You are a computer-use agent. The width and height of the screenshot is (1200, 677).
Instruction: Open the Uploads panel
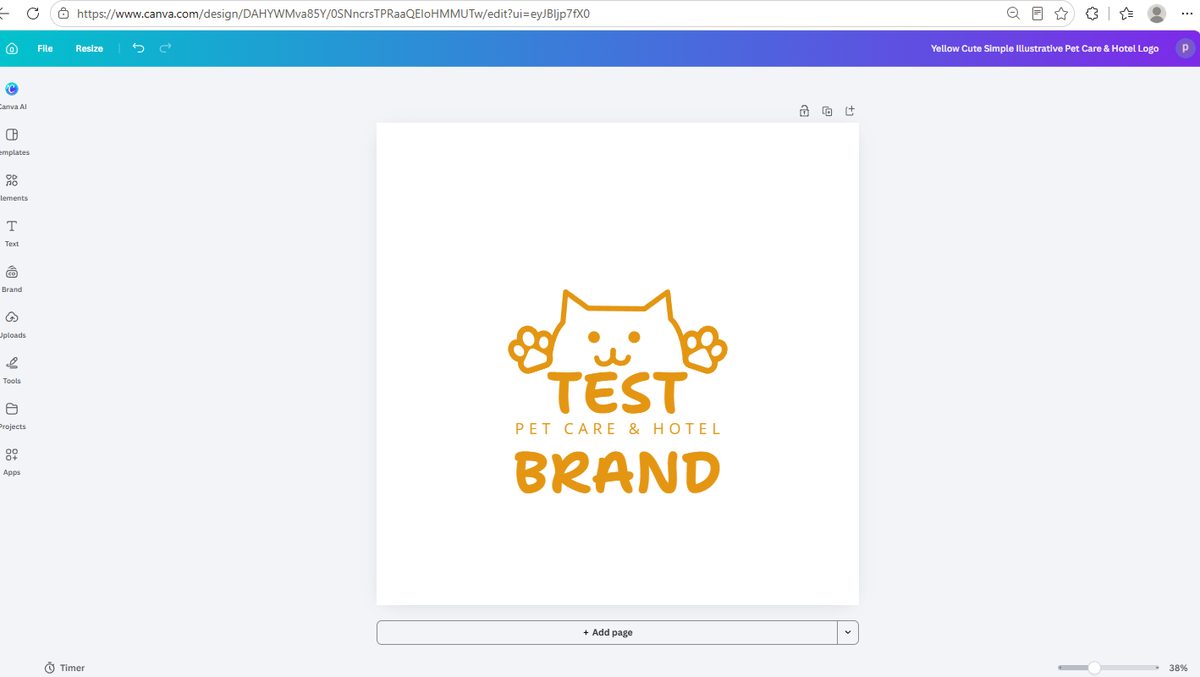coord(12,324)
